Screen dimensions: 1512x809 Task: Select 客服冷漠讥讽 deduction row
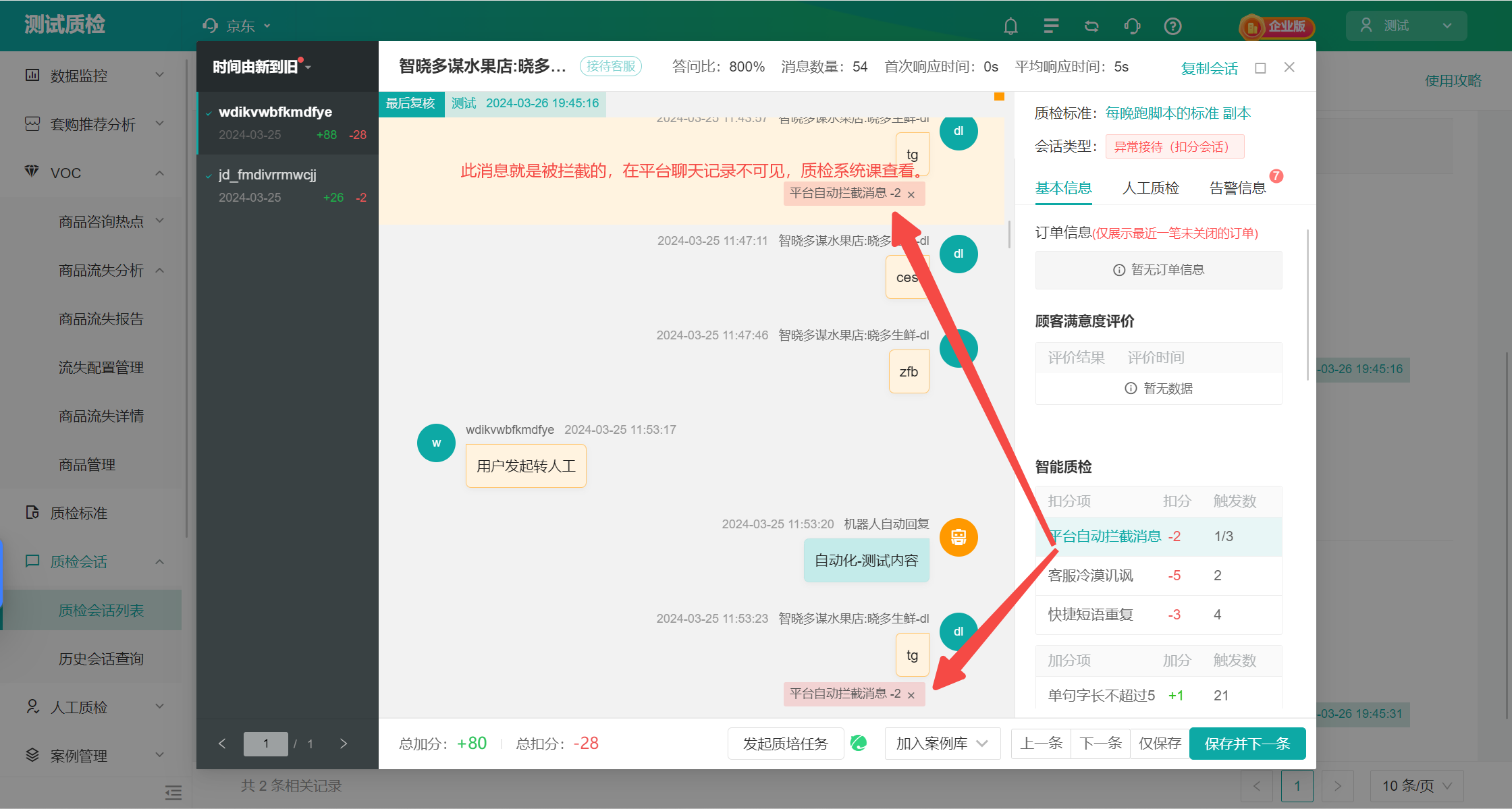pyautogui.click(x=1158, y=576)
